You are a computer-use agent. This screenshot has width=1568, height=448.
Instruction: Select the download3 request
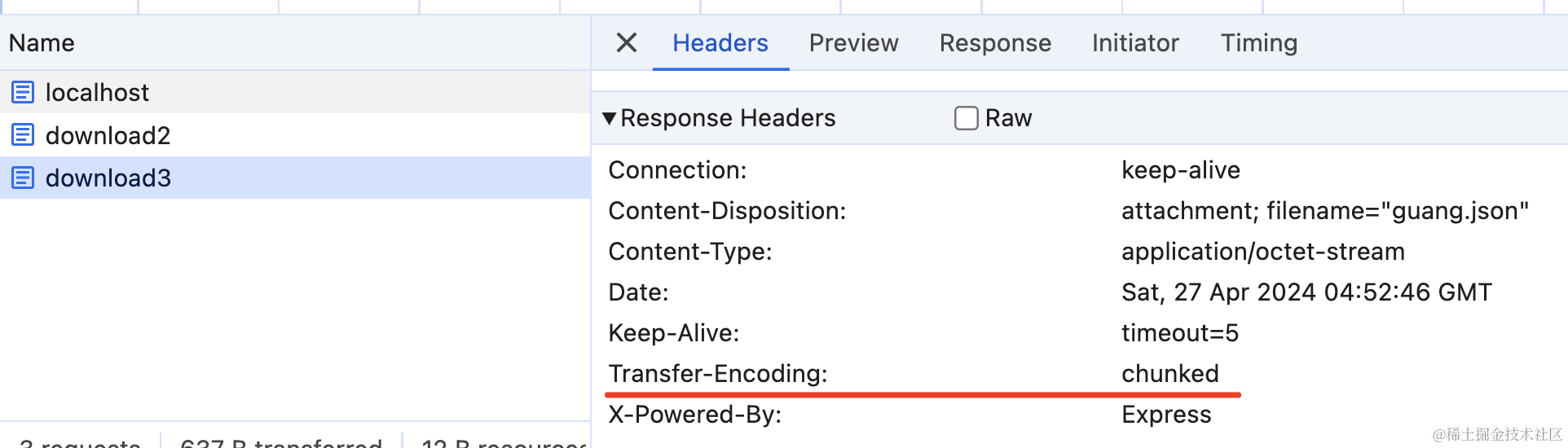click(x=108, y=178)
